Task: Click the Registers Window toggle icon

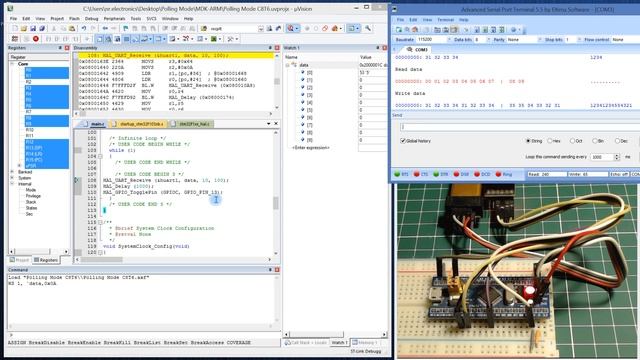Action: click(x=127, y=39)
